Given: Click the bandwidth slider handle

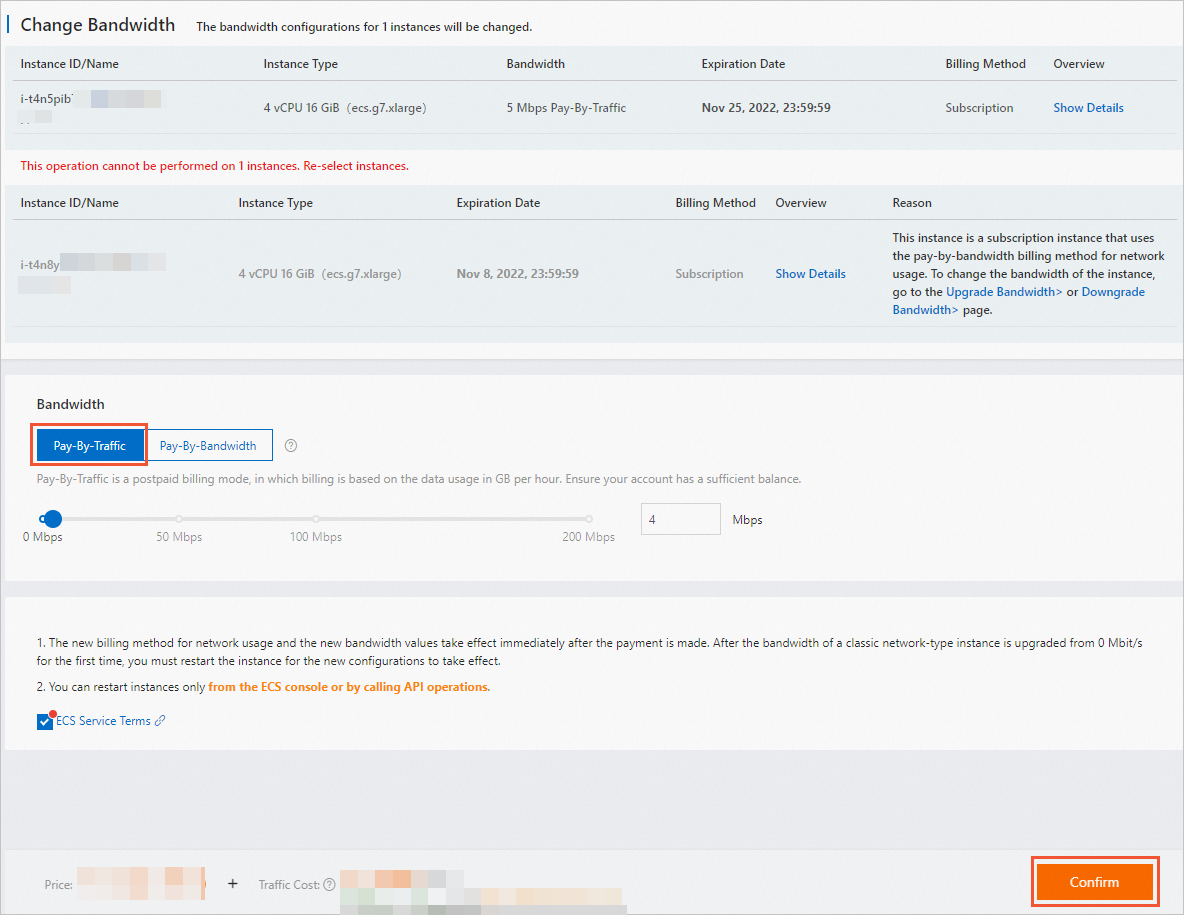Looking at the screenshot, I should (x=52, y=519).
